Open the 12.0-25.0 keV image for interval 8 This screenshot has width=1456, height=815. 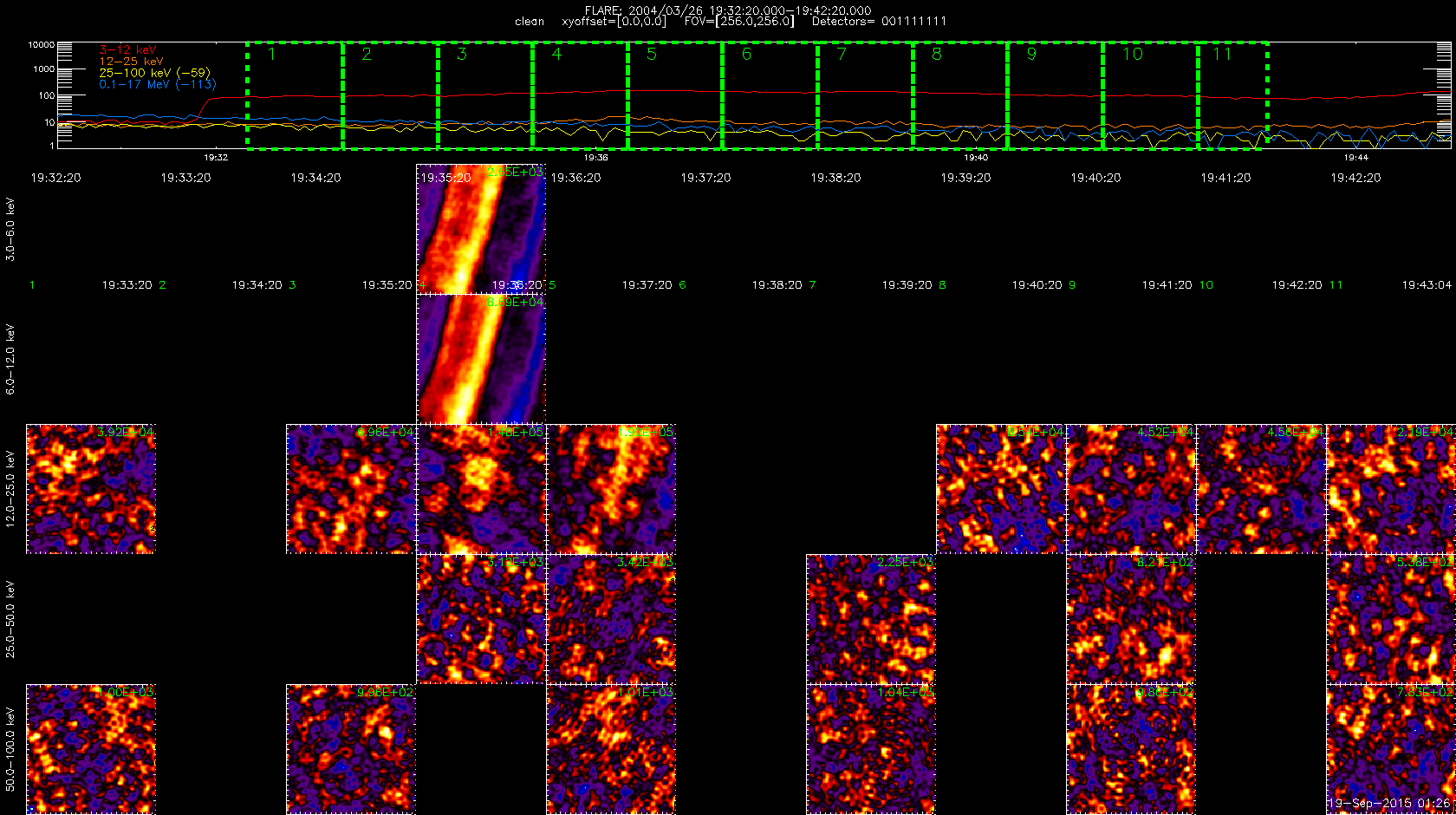pos(1001,489)
